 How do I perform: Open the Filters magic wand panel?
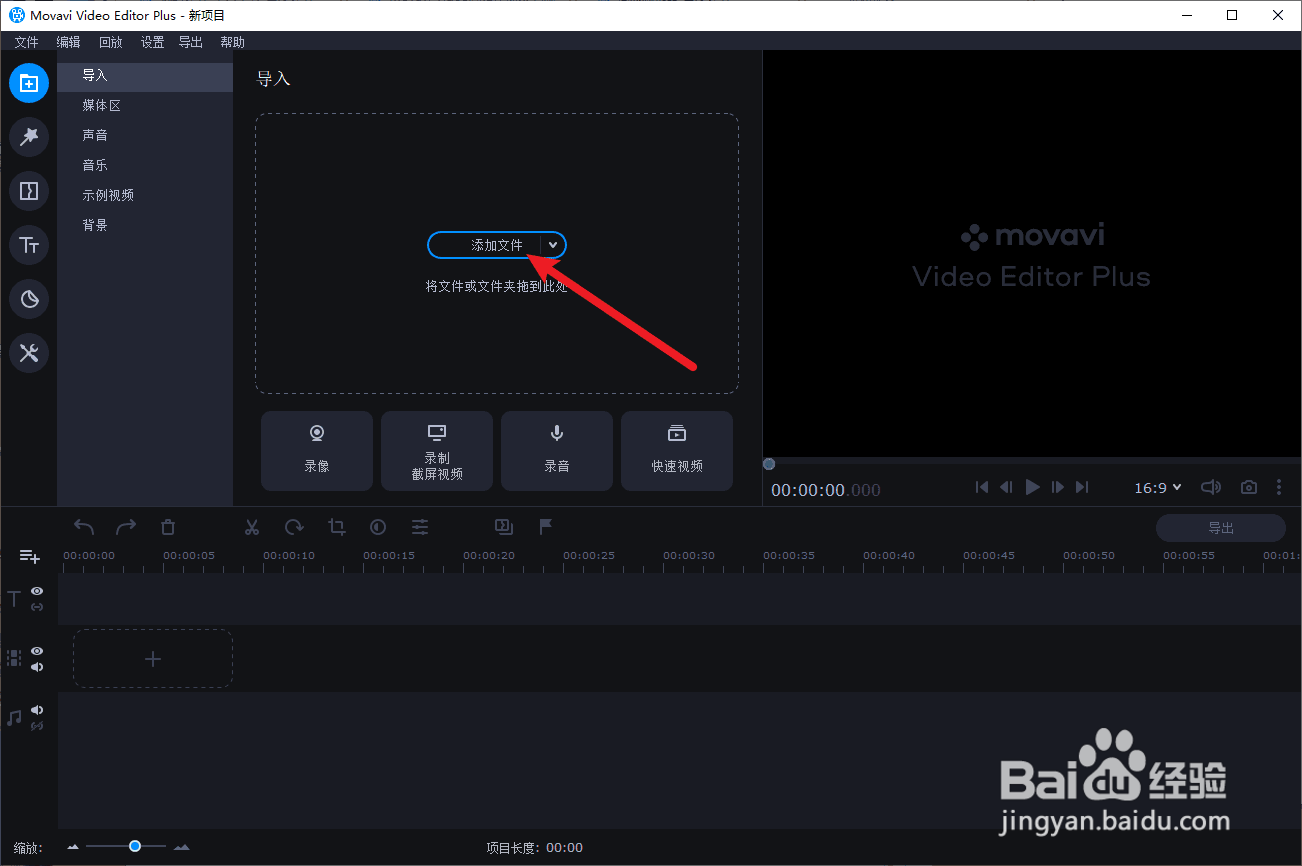tap(29, 137)
